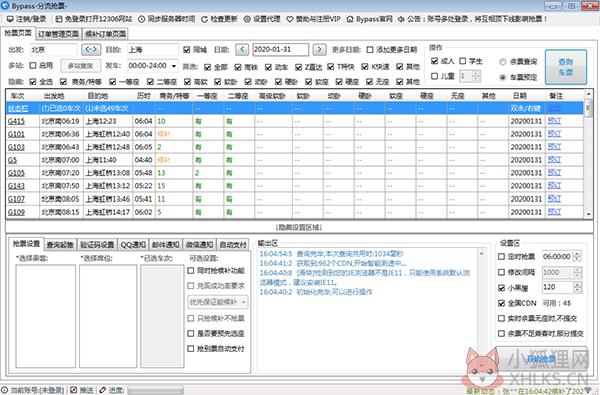Open QQ通知 tab
This screenshot has width=600, height=395.
tap(133, 245)
